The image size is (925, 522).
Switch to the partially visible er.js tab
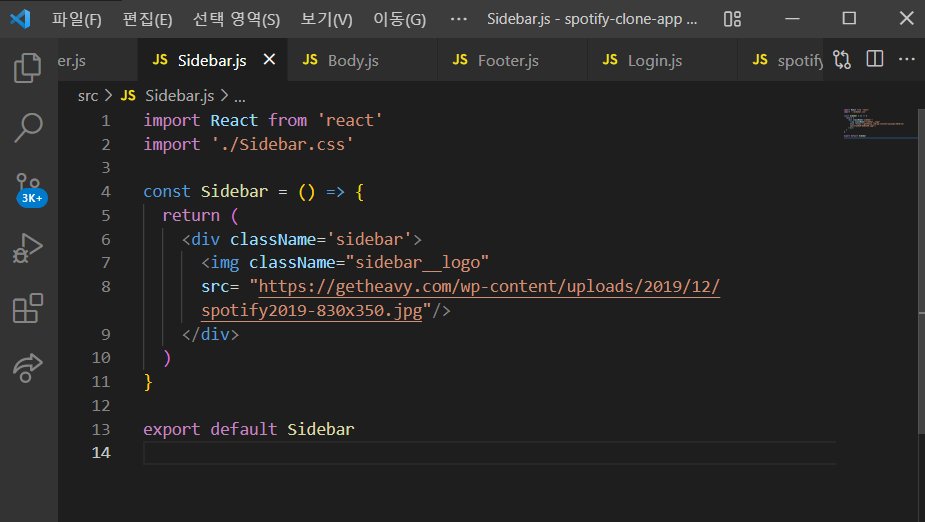97,60
